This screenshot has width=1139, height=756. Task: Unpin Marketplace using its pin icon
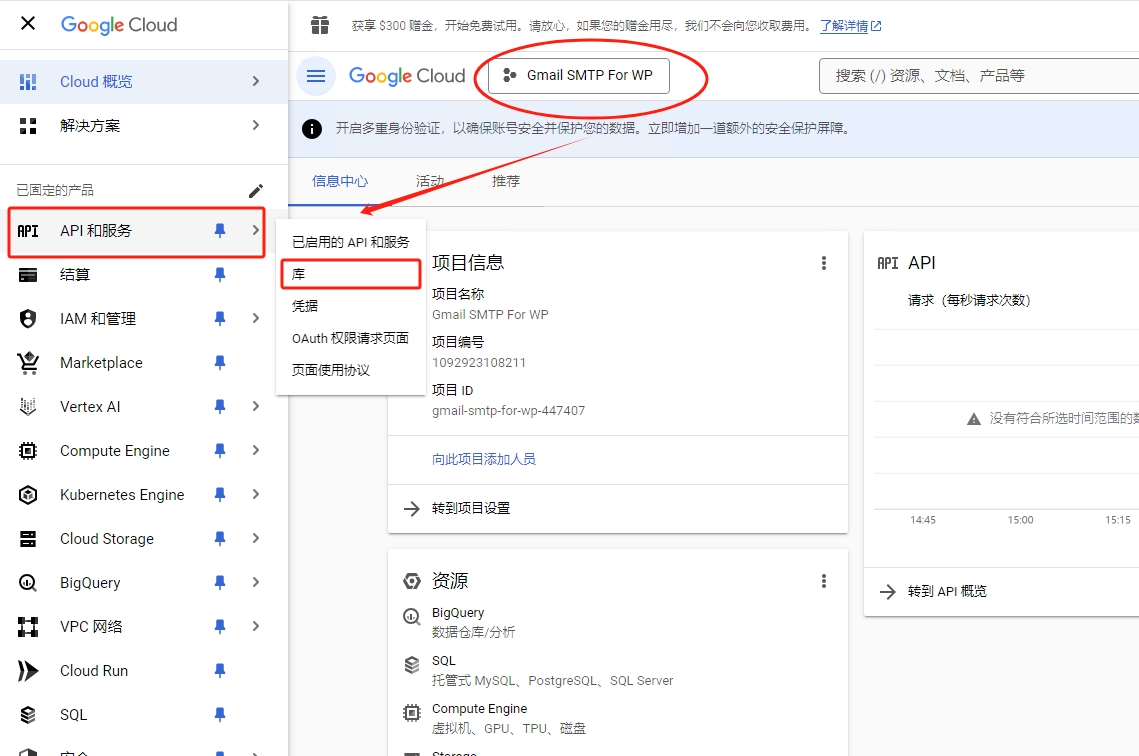tap(219, 362)
